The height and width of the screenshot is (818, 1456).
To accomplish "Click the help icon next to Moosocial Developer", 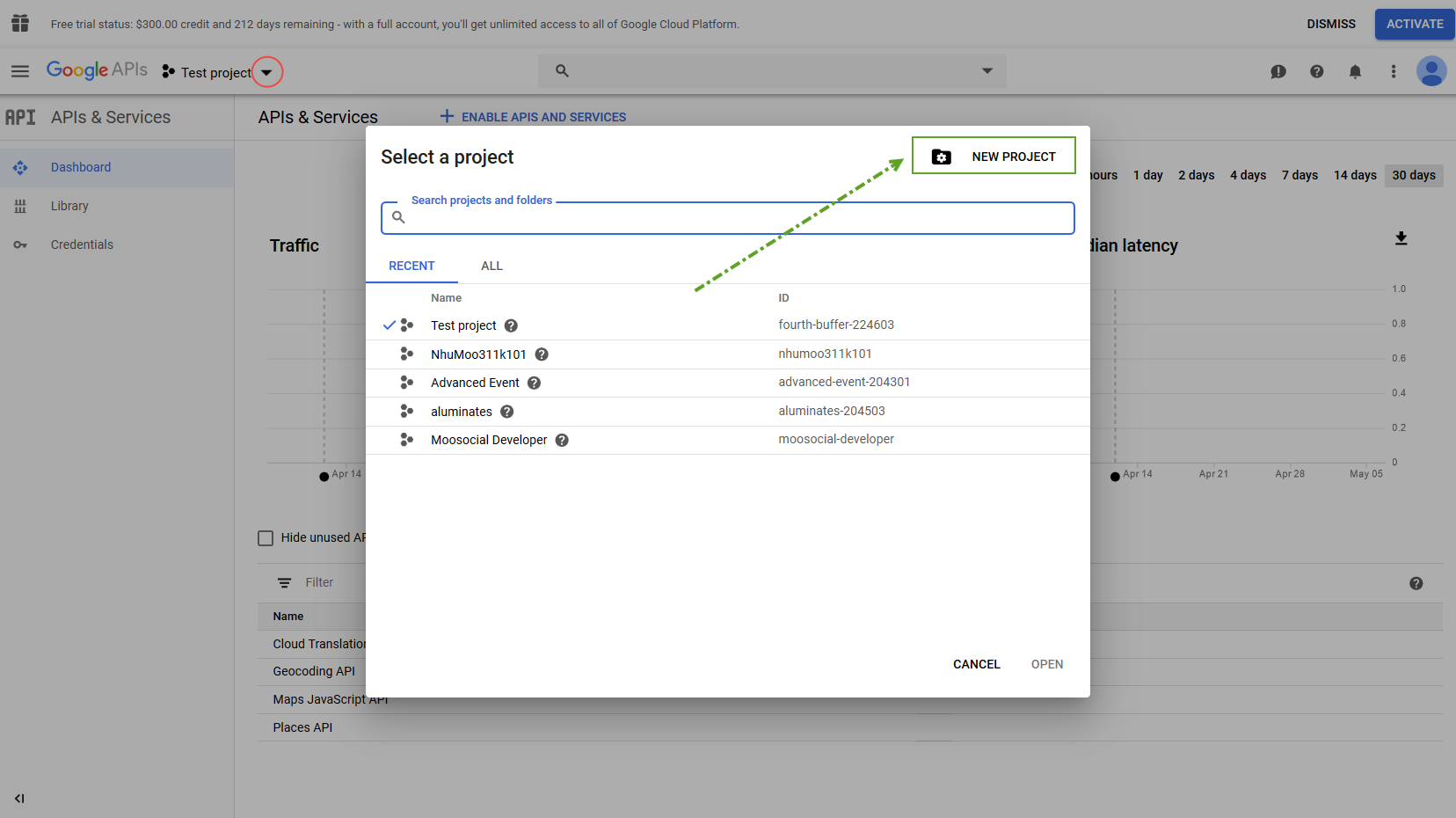I will pos(562,440).
